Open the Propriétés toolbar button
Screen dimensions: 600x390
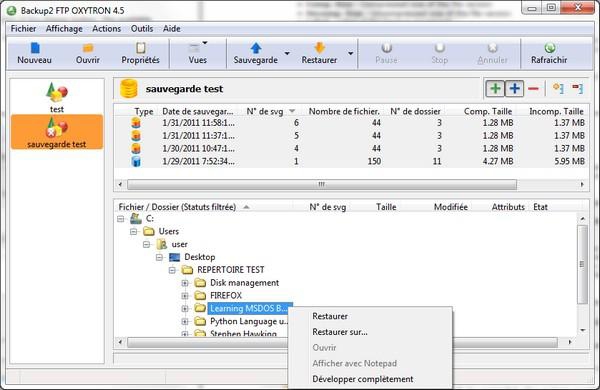click(140, 53)
